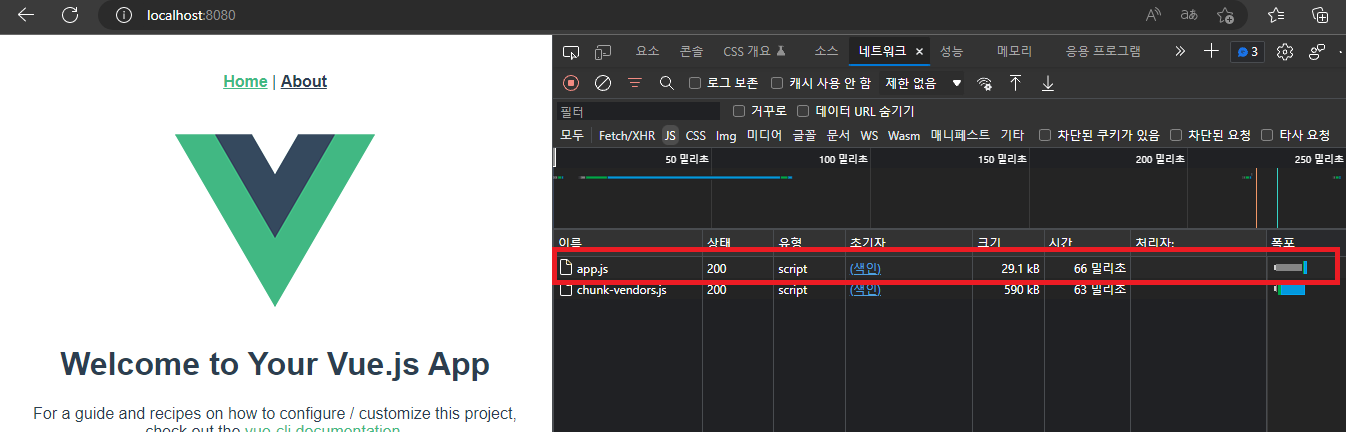Filter requests by Img type
Screen dimensions: 1346x432
click(x=726, y=135)
